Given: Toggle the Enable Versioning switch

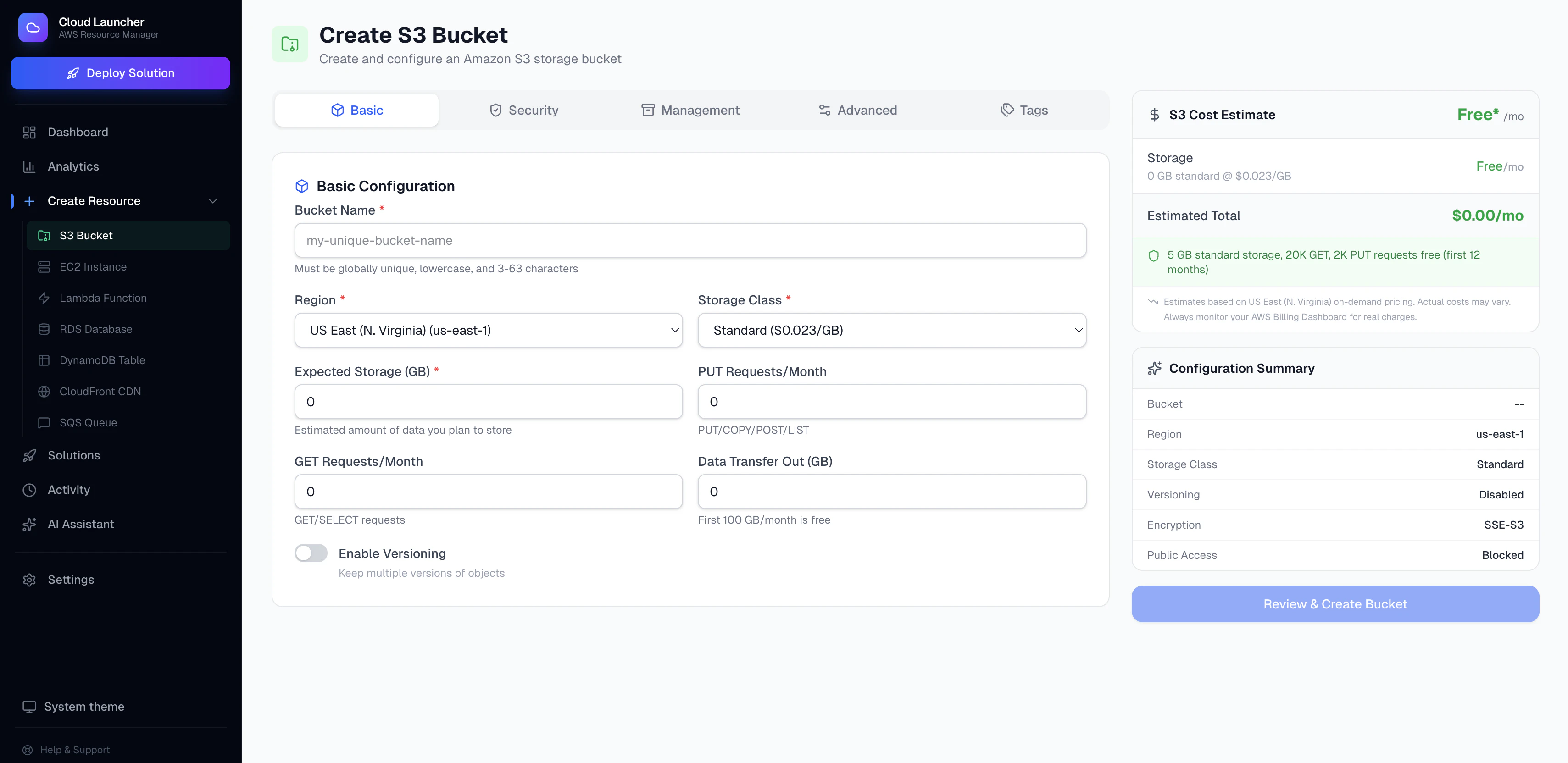Looking at the screenshot, I should [311, 553].
